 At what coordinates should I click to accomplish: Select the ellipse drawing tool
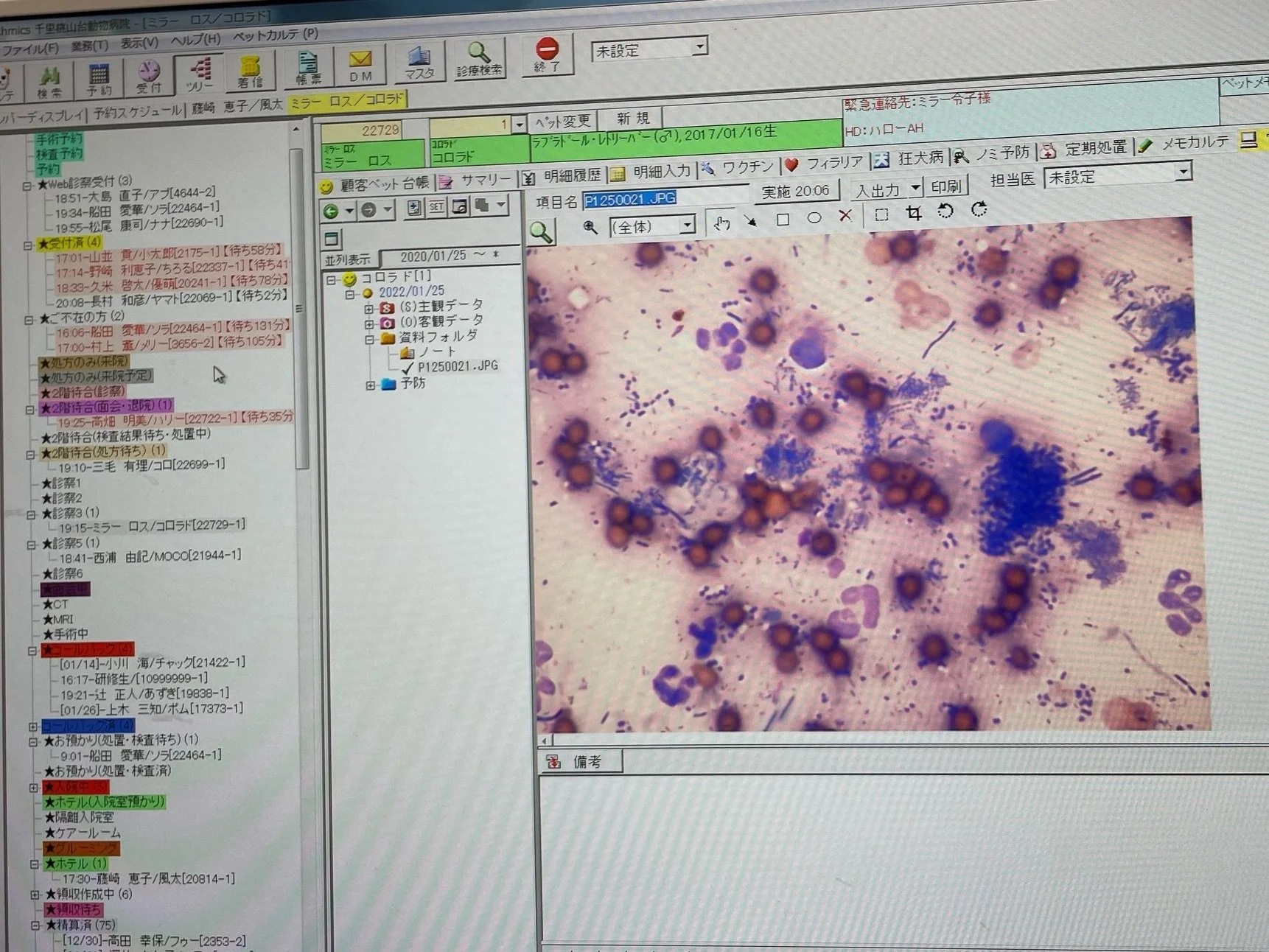814,217
